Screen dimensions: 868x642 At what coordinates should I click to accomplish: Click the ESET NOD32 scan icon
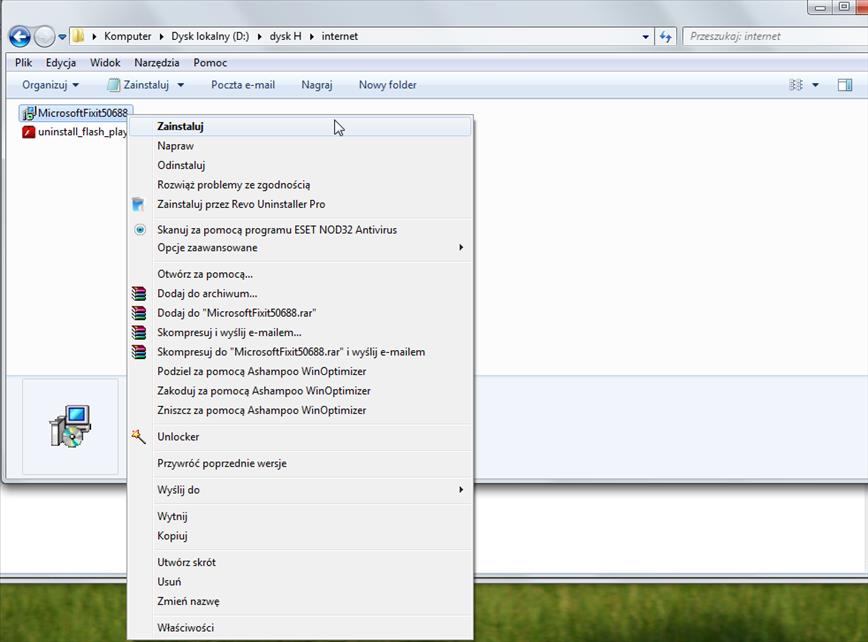point(140,229)
